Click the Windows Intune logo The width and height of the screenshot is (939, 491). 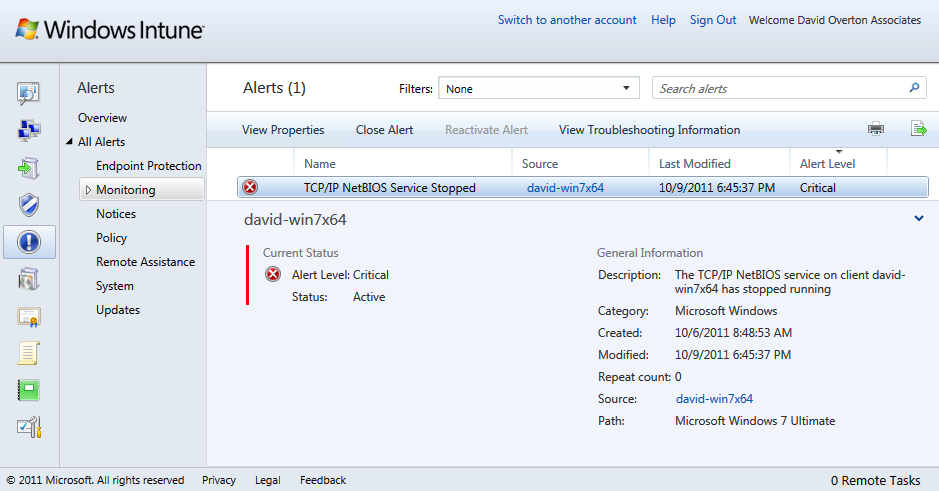coord(110,29)
